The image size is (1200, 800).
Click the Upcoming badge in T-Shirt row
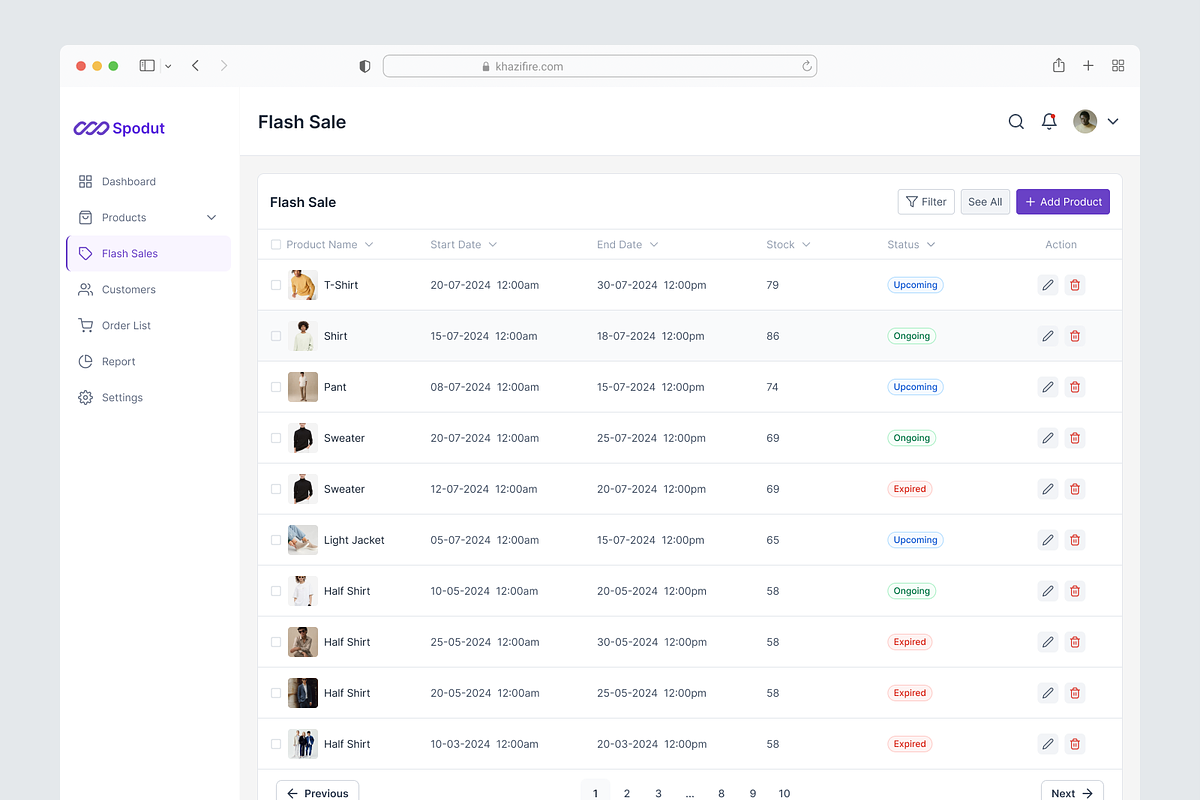coord(915,285)
